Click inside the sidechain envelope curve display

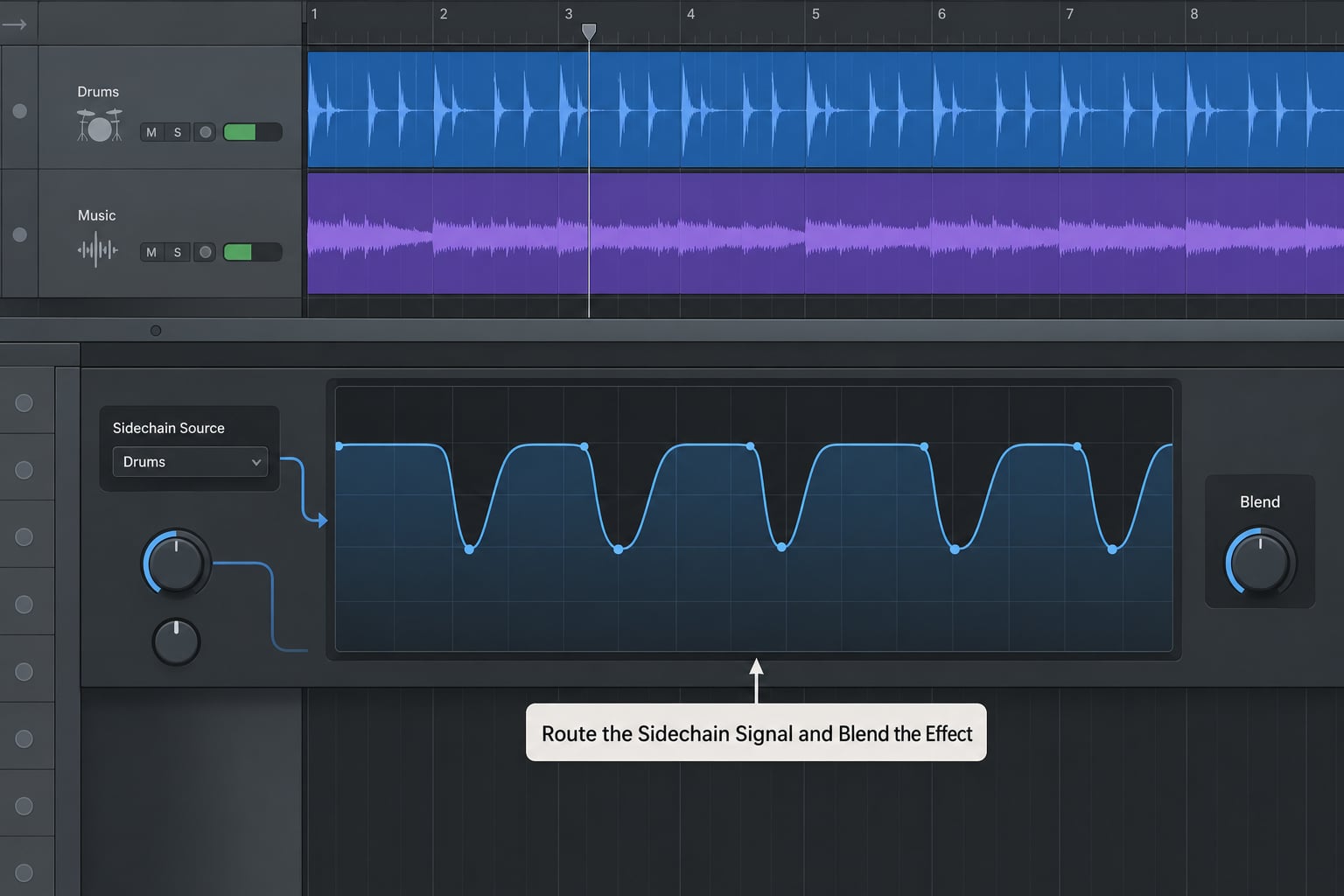753,519
